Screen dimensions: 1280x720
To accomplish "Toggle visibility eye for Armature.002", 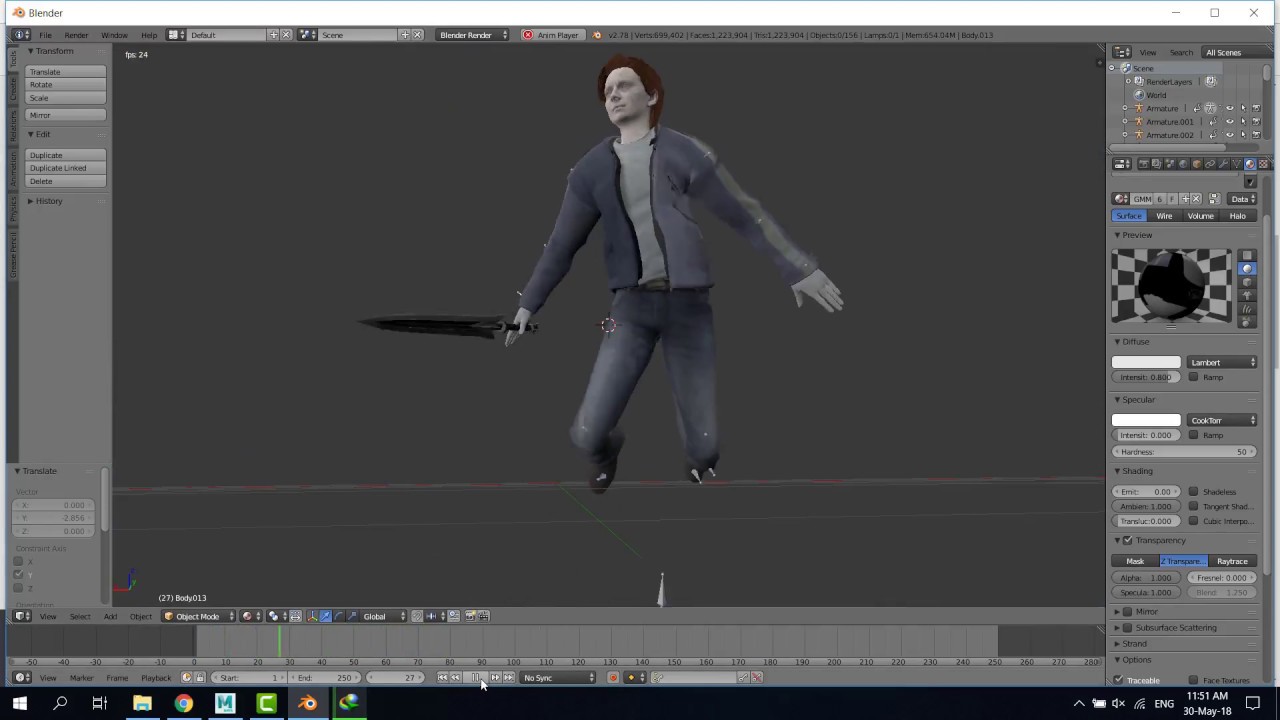I will (1230, 135).
